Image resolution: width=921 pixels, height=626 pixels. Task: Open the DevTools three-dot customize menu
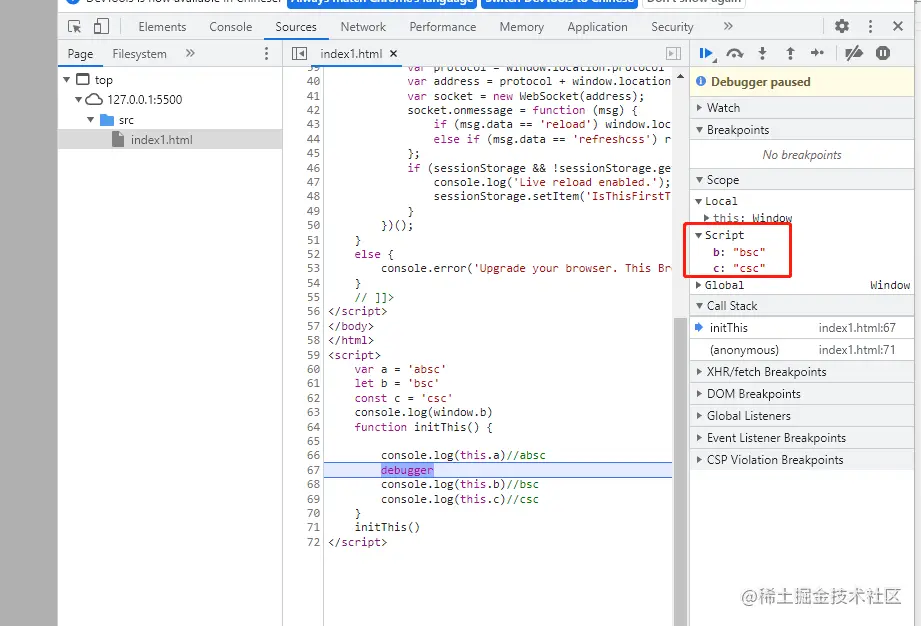click(x=870, y=26)
